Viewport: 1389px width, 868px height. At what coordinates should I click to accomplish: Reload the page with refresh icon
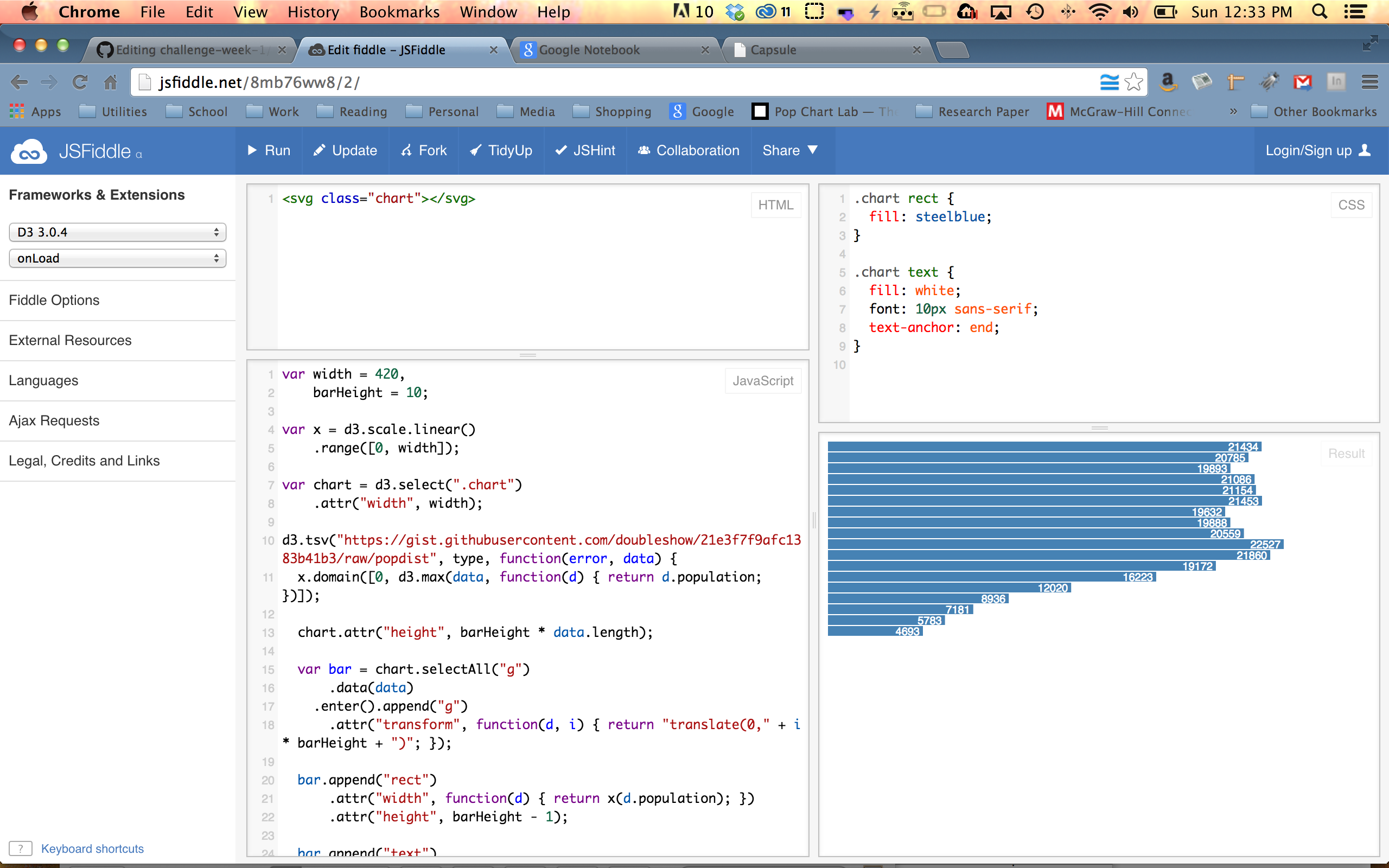pyautogui.click(x=80, y=82)
